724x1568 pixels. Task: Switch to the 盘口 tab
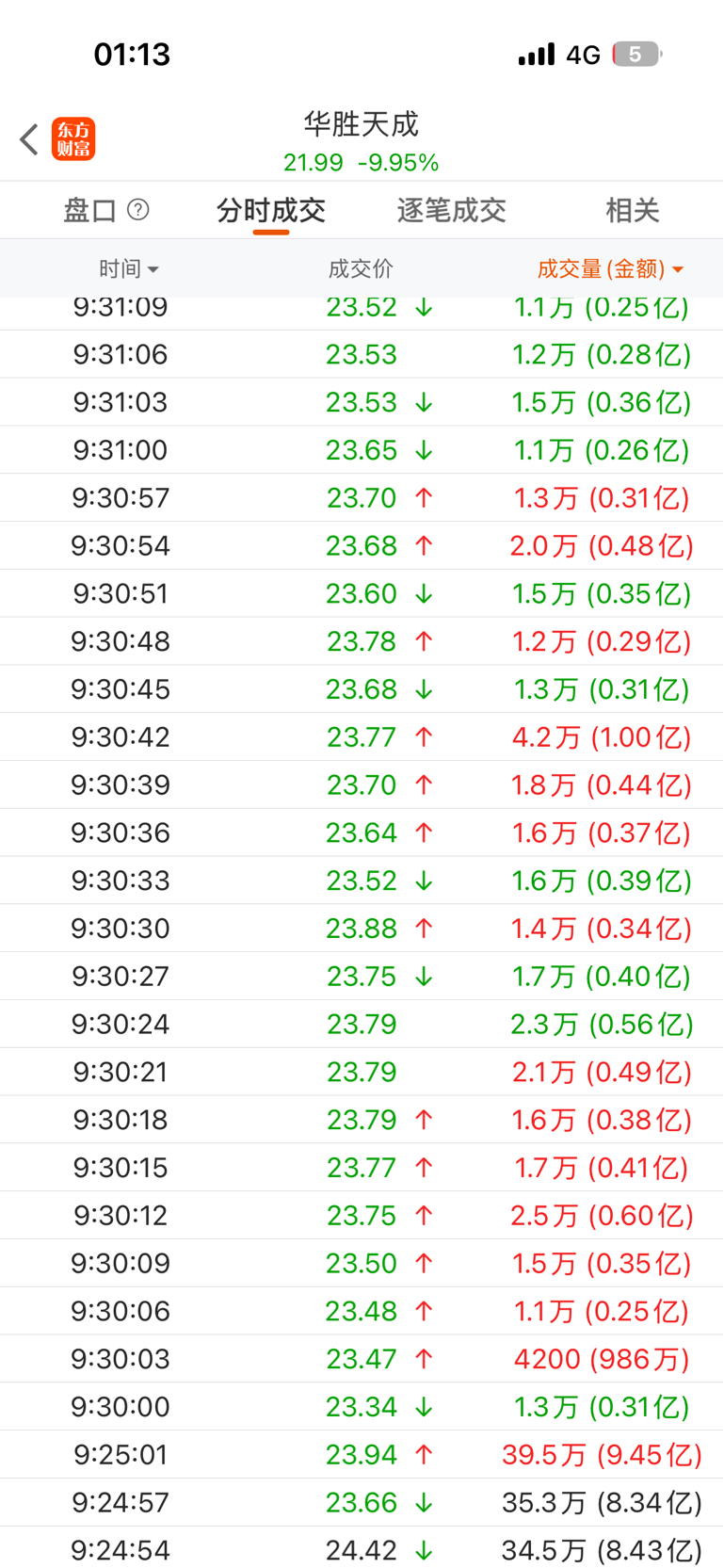pyautogui.click(x=89, y=210)
